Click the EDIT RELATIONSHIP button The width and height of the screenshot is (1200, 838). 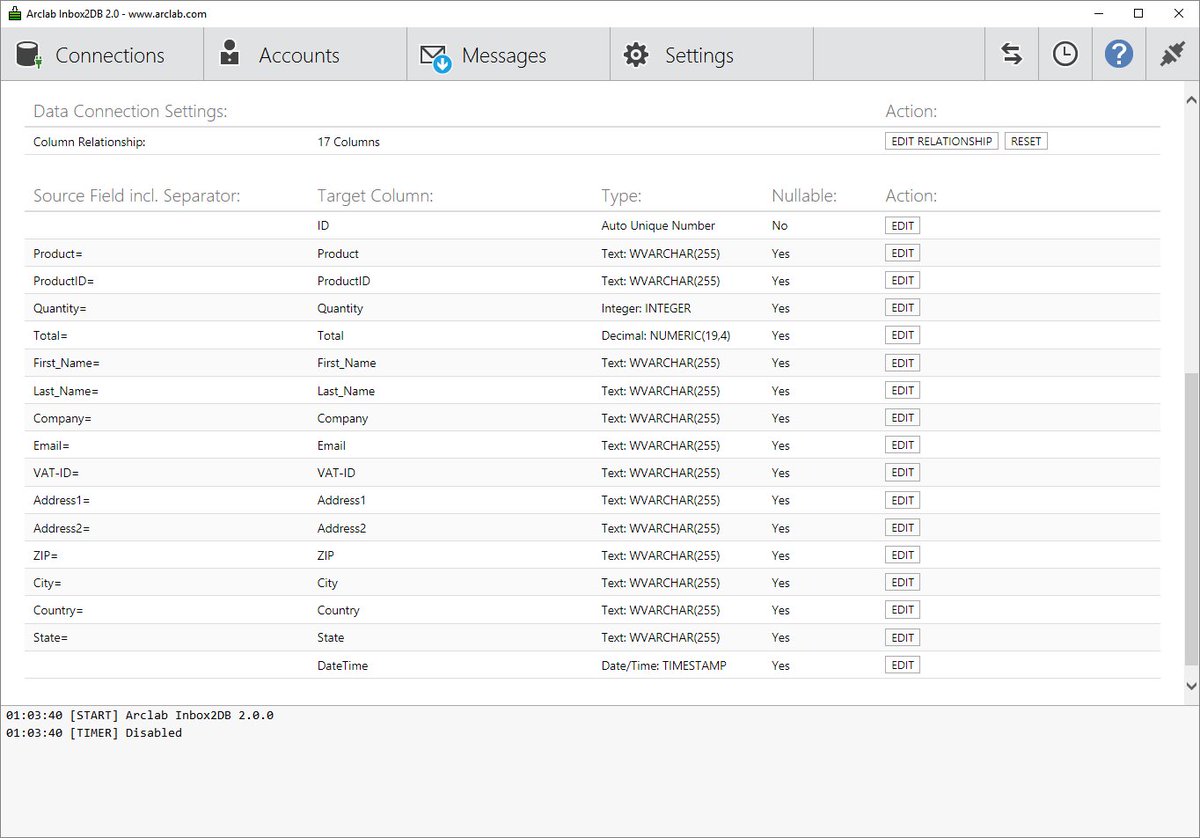[x=940, y=140]
